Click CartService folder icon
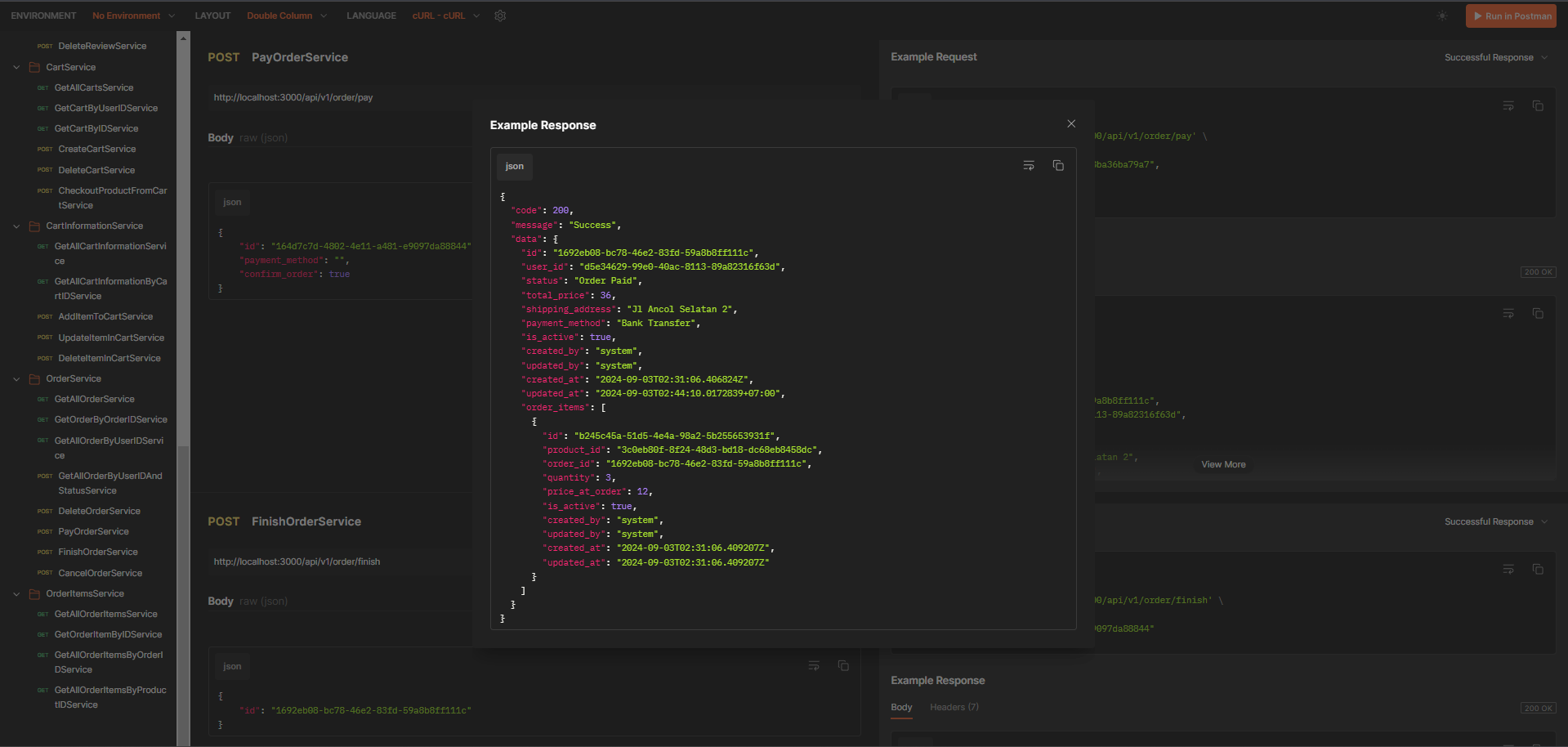1568x747 pixels. 34,67
